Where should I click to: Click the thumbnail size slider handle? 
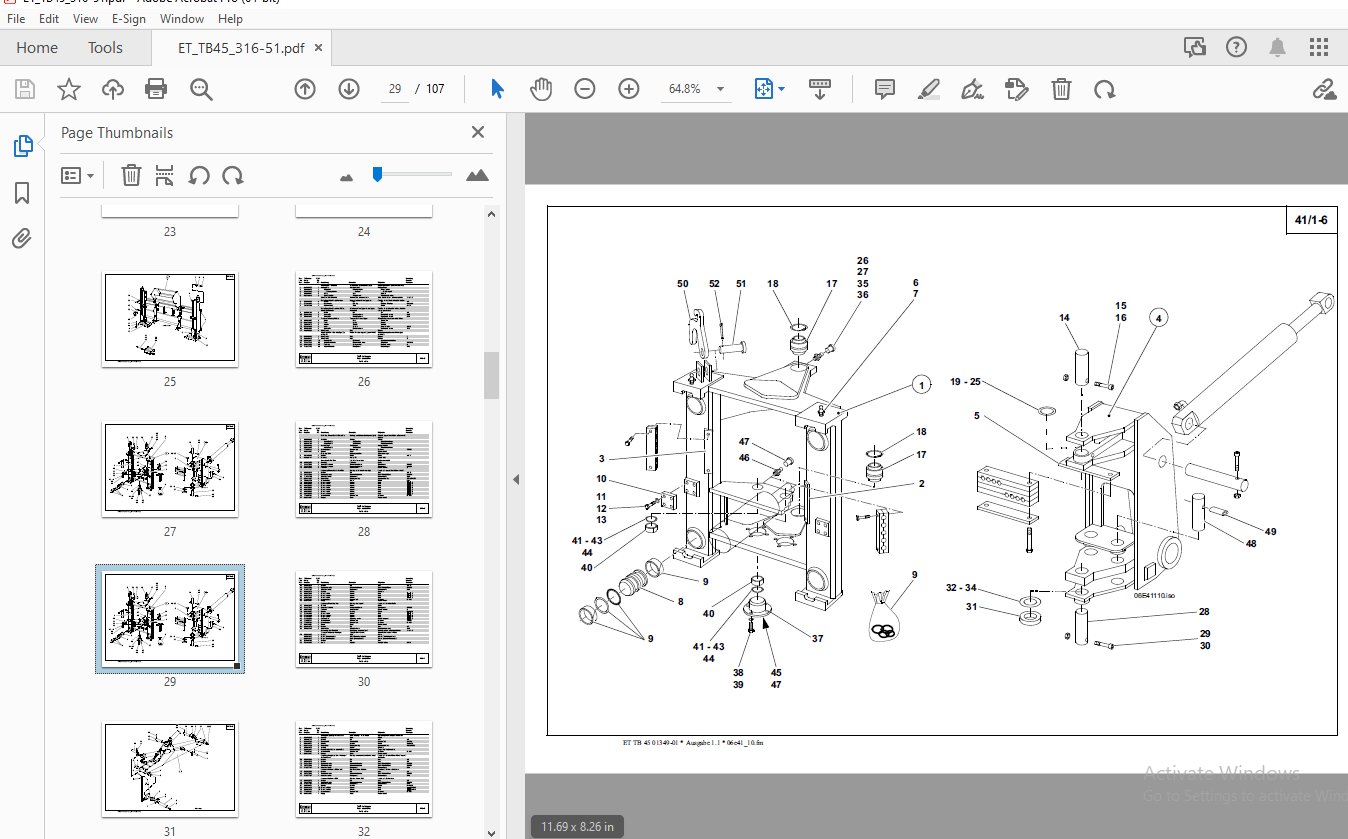[x=377, y=174]
